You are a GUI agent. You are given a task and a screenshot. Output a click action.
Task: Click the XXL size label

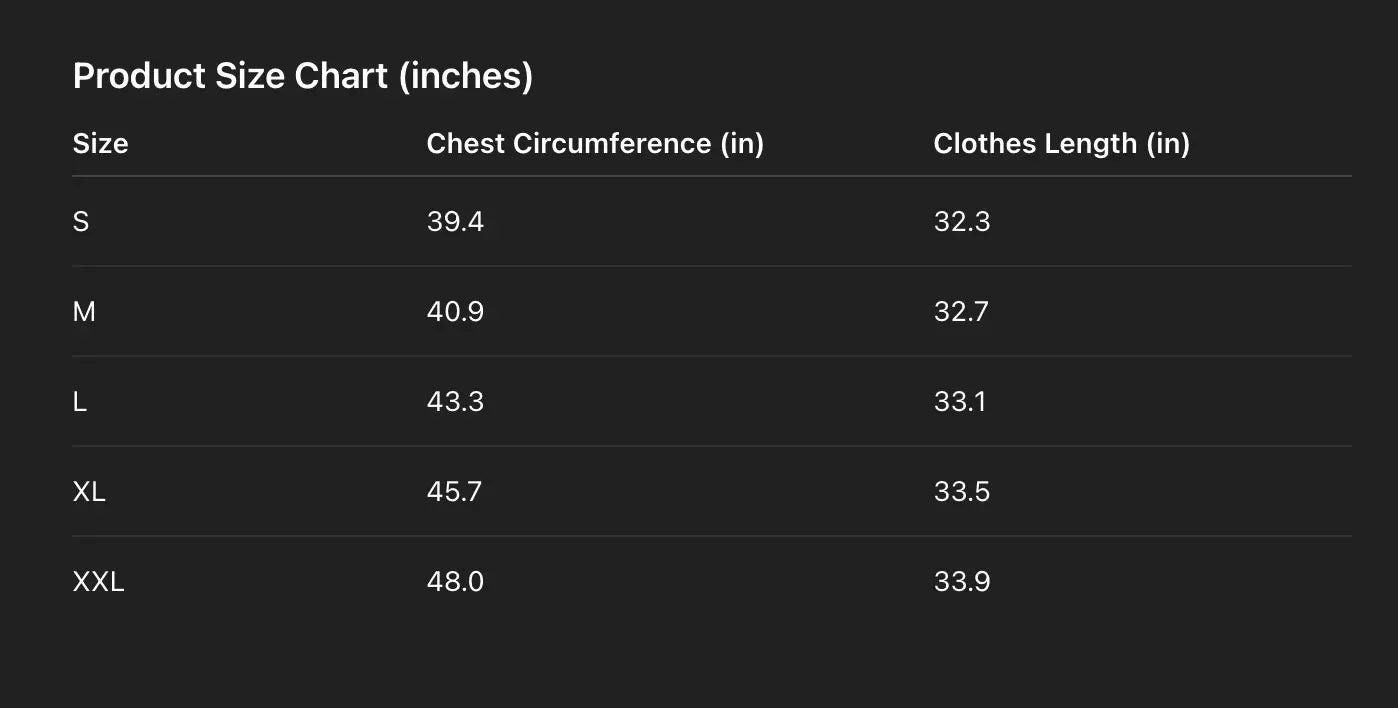[x=98, y=581]
